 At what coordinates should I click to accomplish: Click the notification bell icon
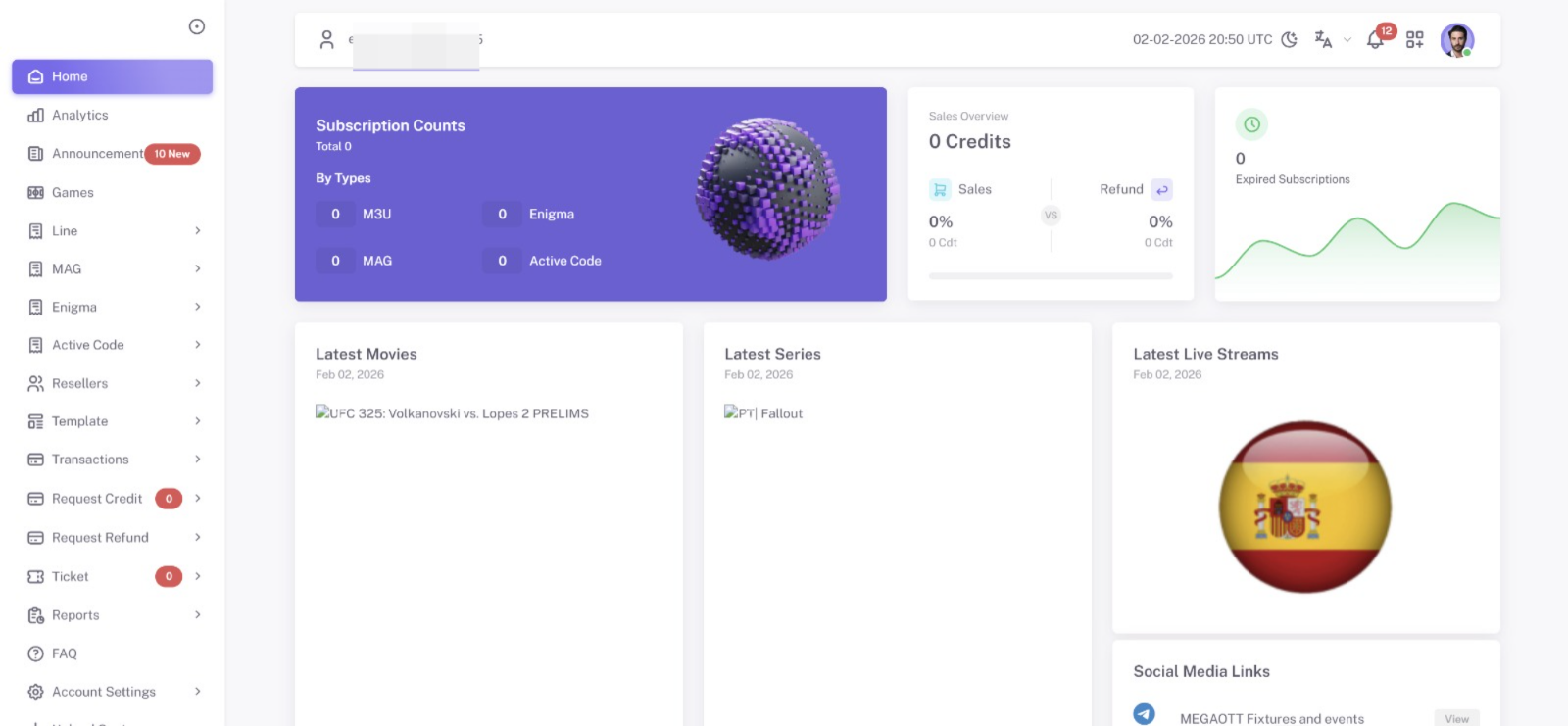1375,40
